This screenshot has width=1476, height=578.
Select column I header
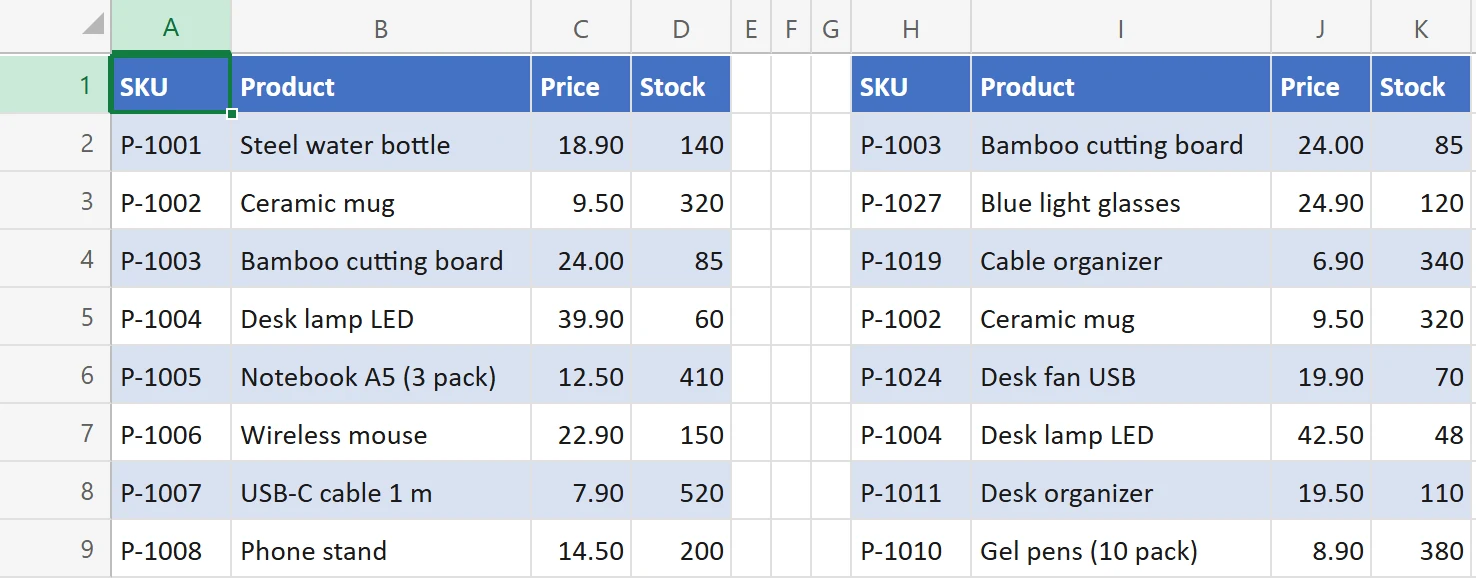1121,27
